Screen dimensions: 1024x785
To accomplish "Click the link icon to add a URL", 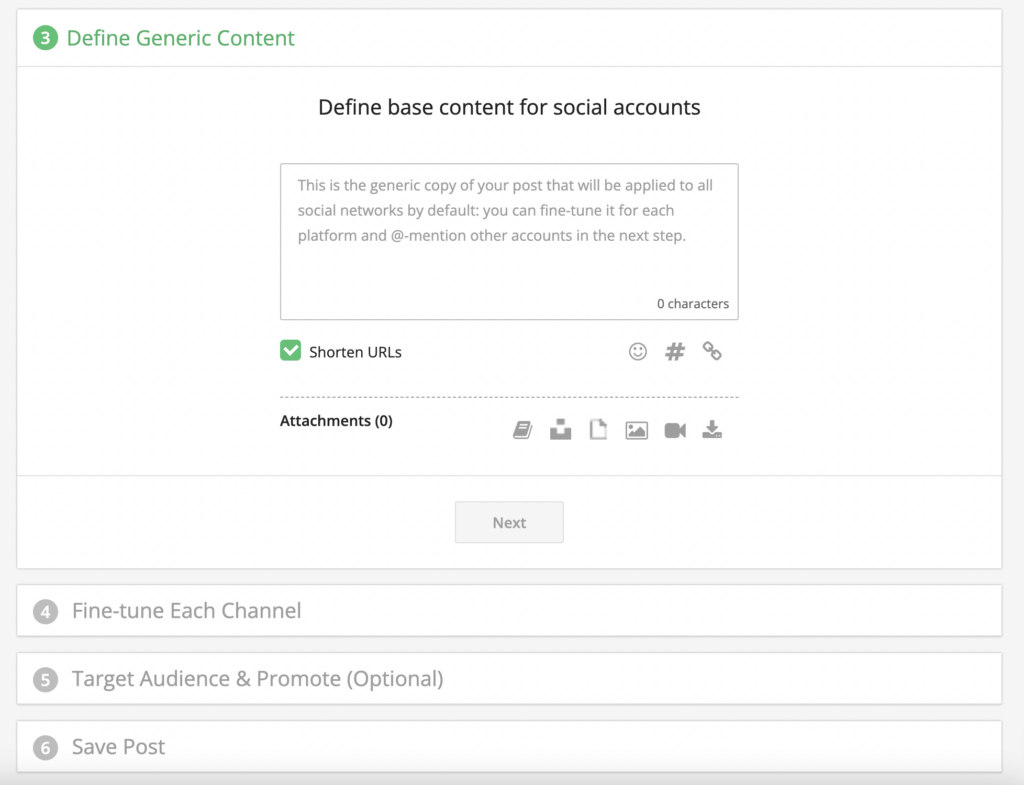I will pos(712,351).
